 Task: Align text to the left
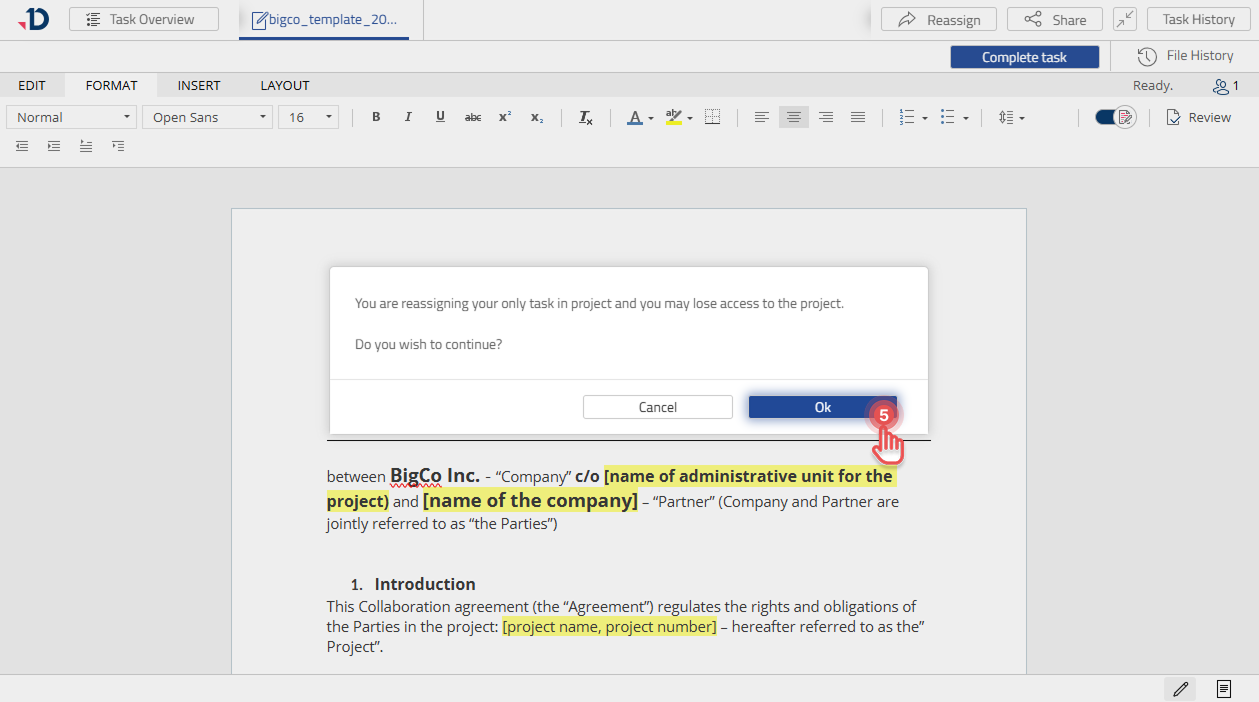tap(762, 117)
